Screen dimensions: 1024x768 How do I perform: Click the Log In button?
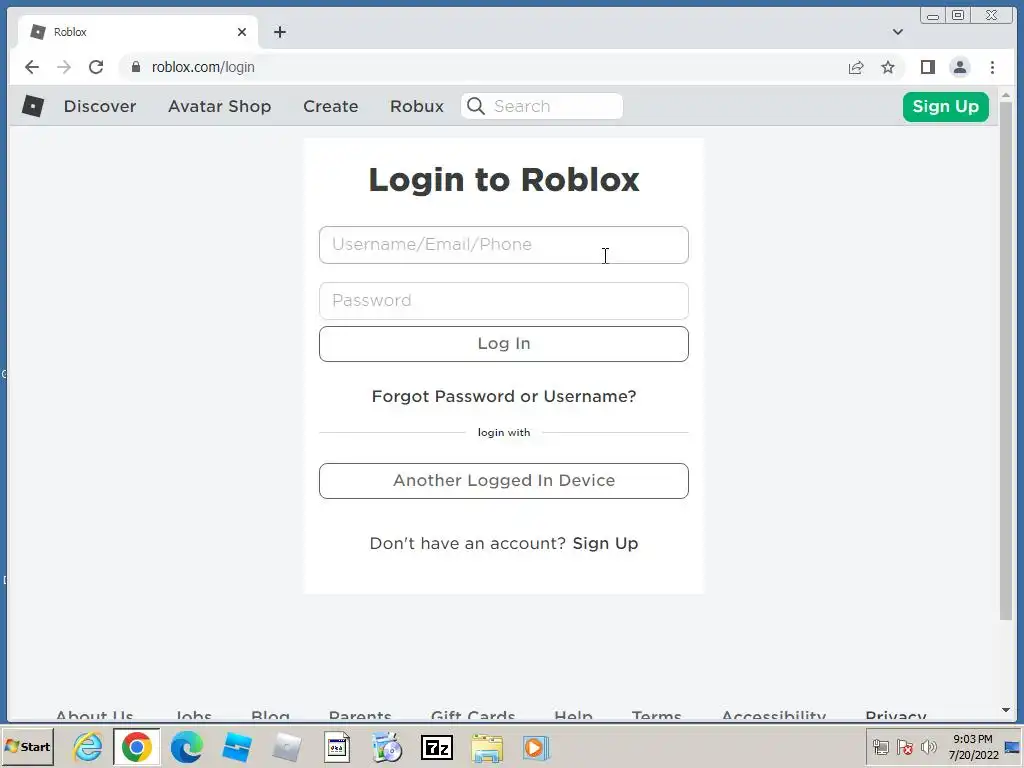[504, 344]
